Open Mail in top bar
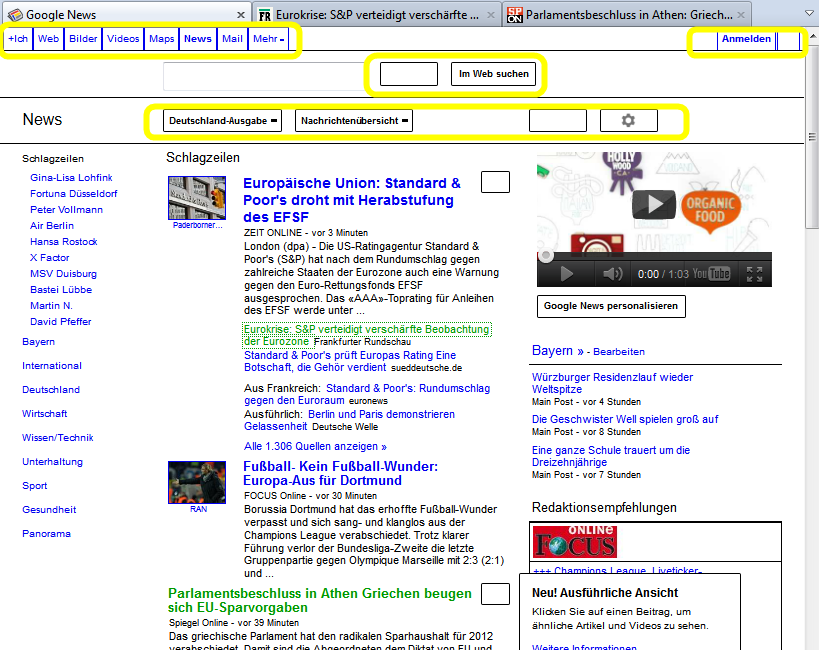Image resolution: width=819 pixels, height=650 pixels. coord(232,39)
